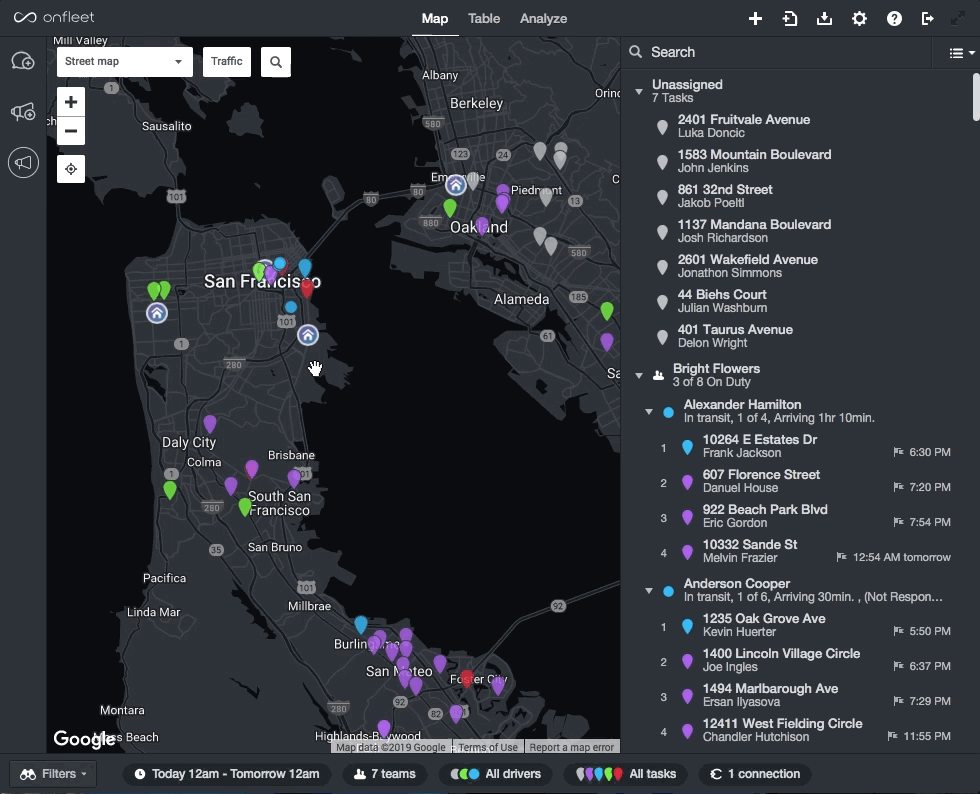Zoom out on the map
The width and height of the screenshot is (980, 794).
(x=71, y=131)
